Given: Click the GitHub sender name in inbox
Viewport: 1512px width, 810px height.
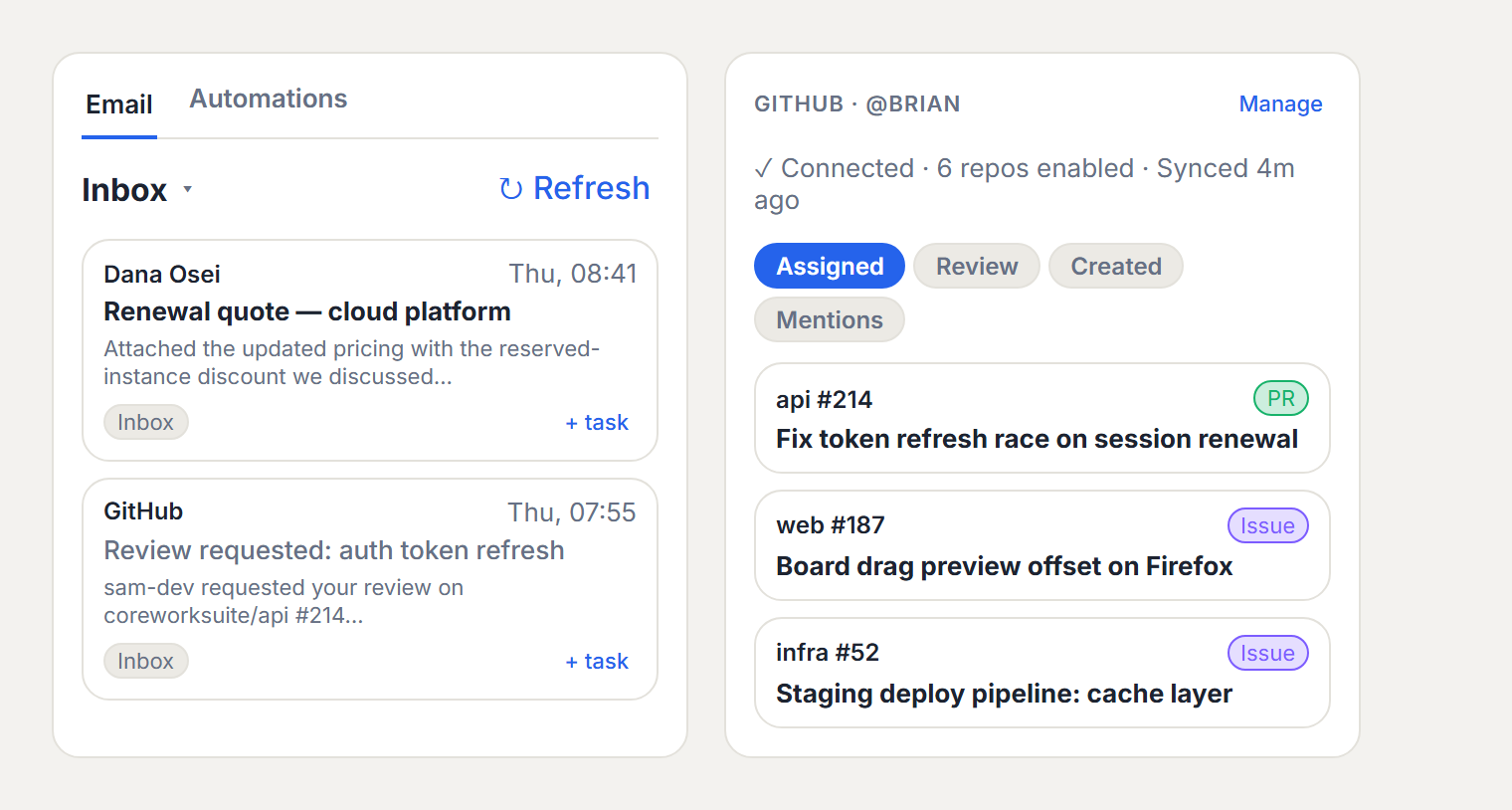Looking at the screenshot, I should (143, 511).
